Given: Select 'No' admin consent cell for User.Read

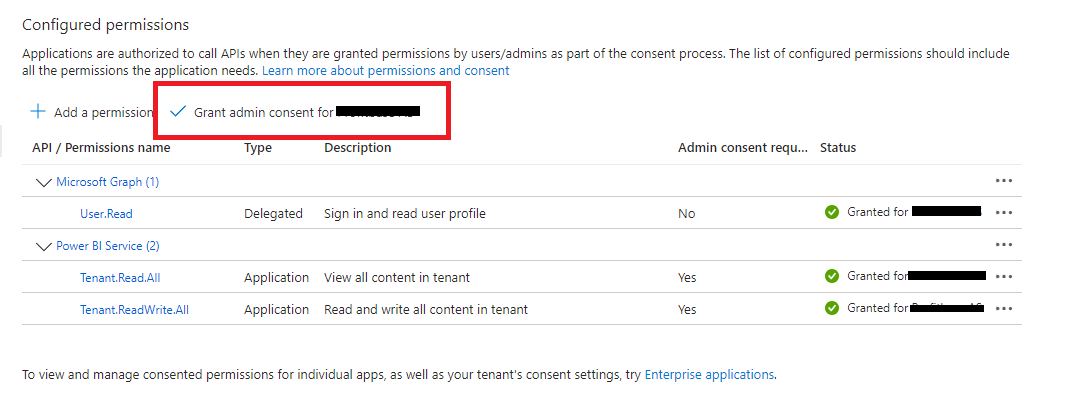Looking at the screenshot, I should point(686,214).
